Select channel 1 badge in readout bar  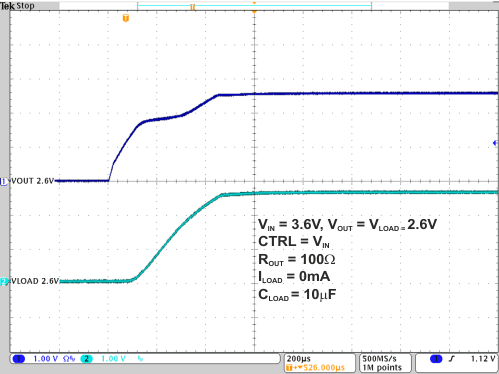(x=18, y=359)
